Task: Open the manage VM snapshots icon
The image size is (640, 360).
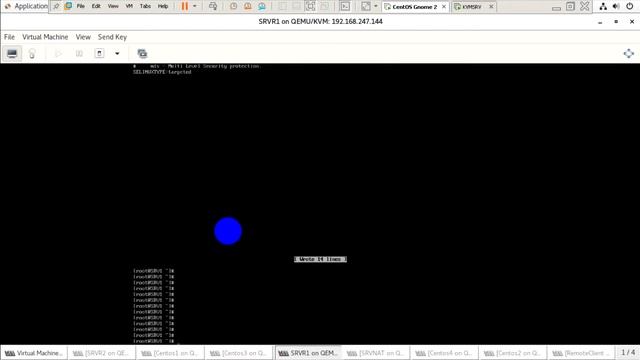Action: pyautogui.click(x=142, y=53)
